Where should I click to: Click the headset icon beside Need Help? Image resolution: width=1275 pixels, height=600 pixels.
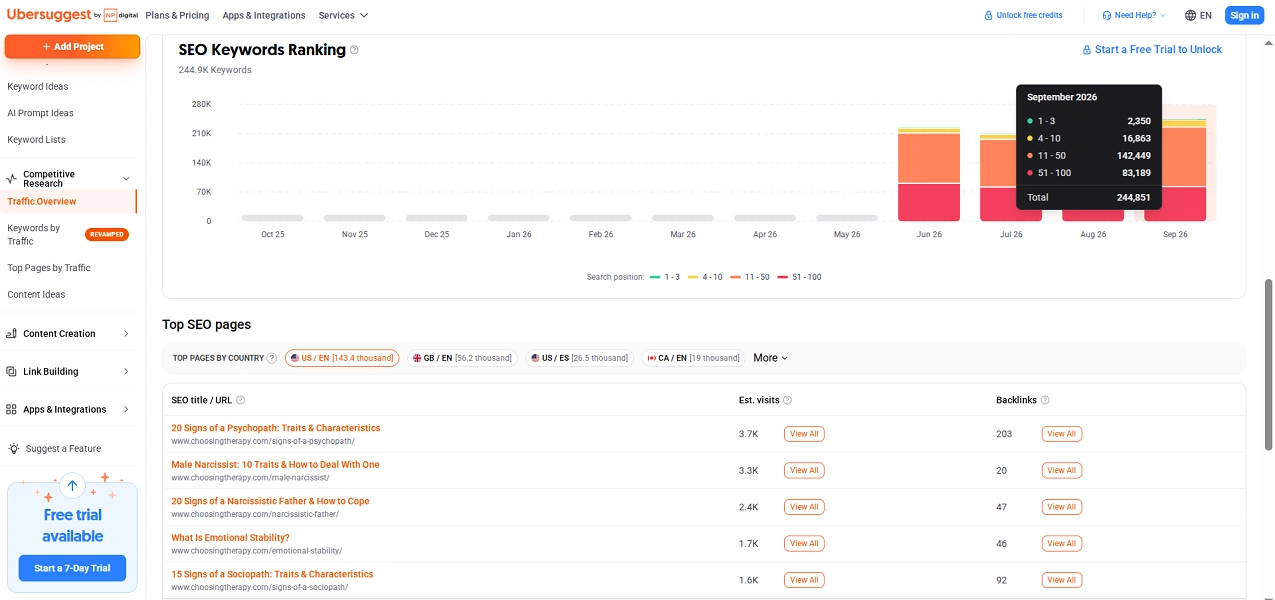tap(1106, 15)
